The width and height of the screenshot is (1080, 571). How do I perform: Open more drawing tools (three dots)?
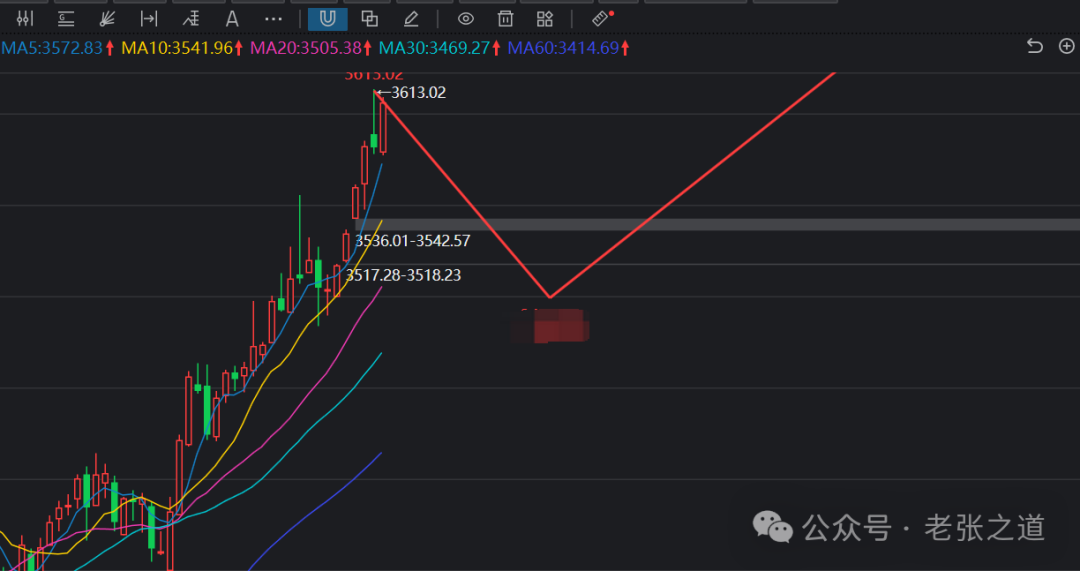273,19
